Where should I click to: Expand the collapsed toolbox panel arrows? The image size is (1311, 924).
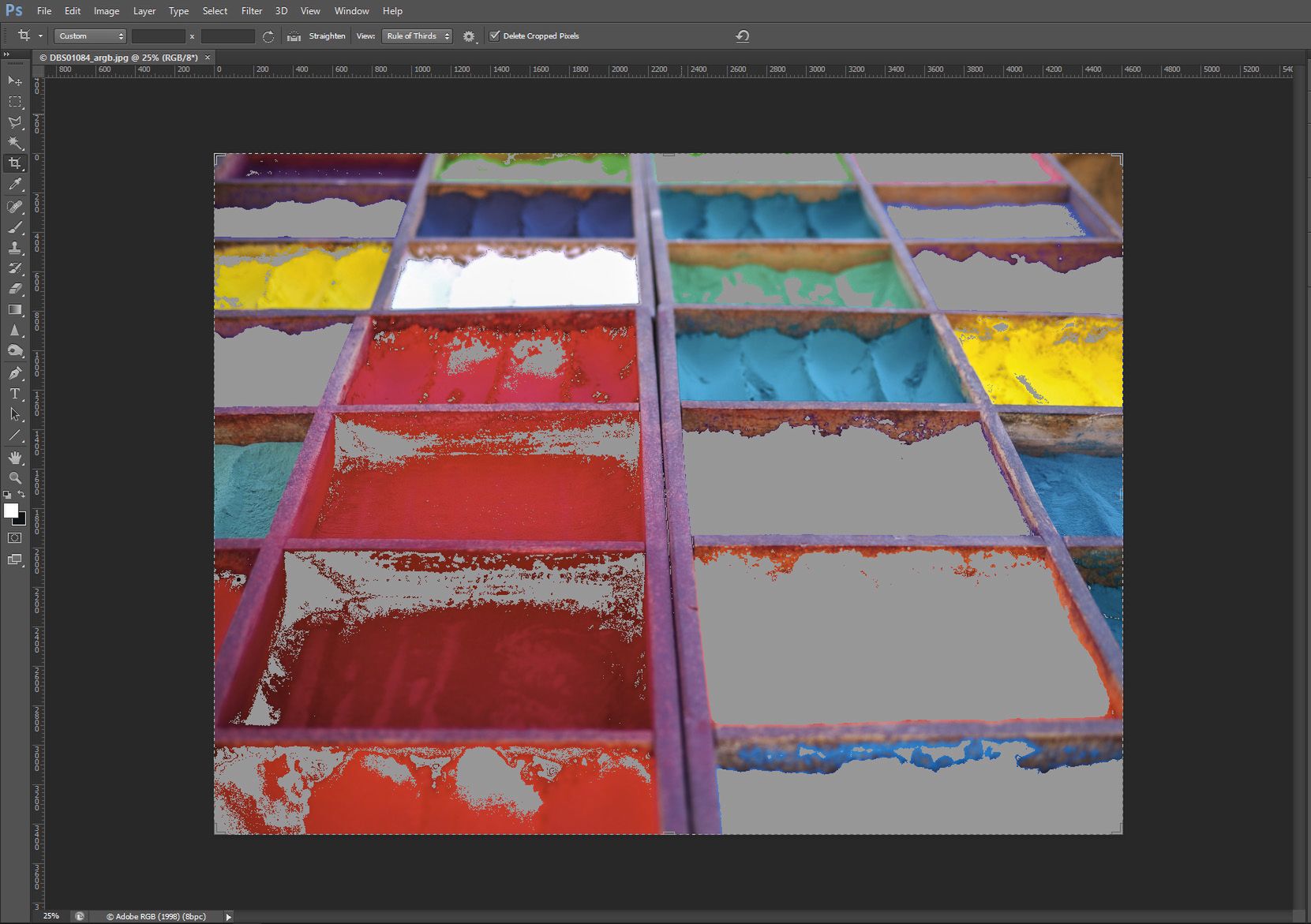tap(7, 54)
